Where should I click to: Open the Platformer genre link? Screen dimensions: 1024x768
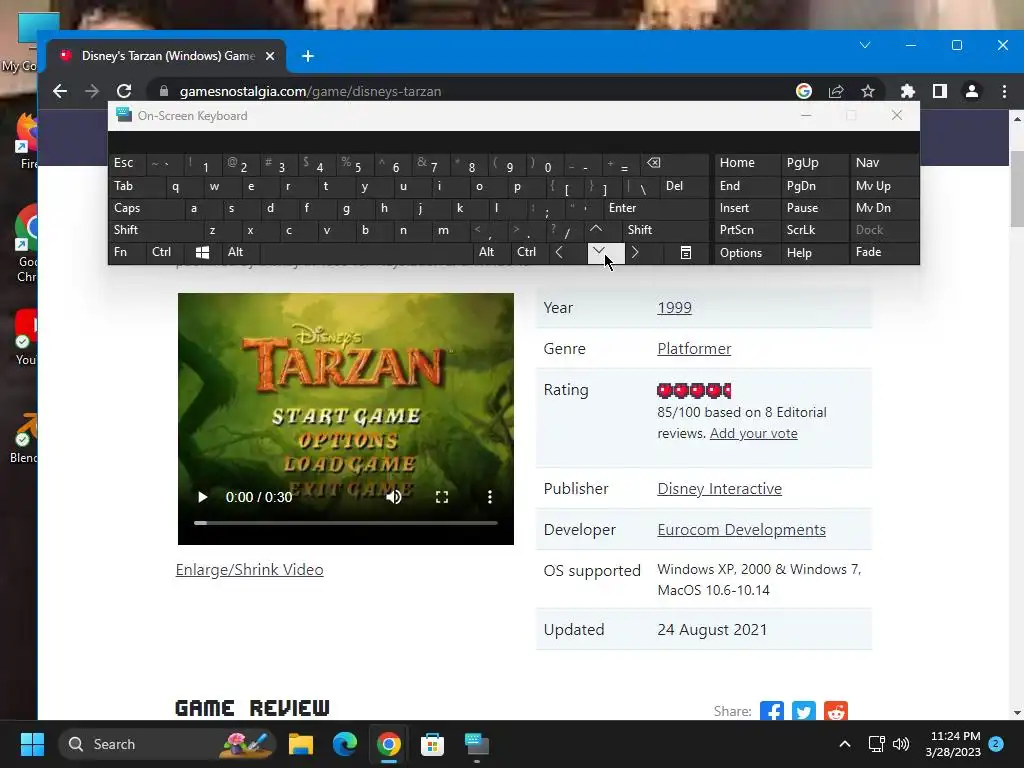694,349
